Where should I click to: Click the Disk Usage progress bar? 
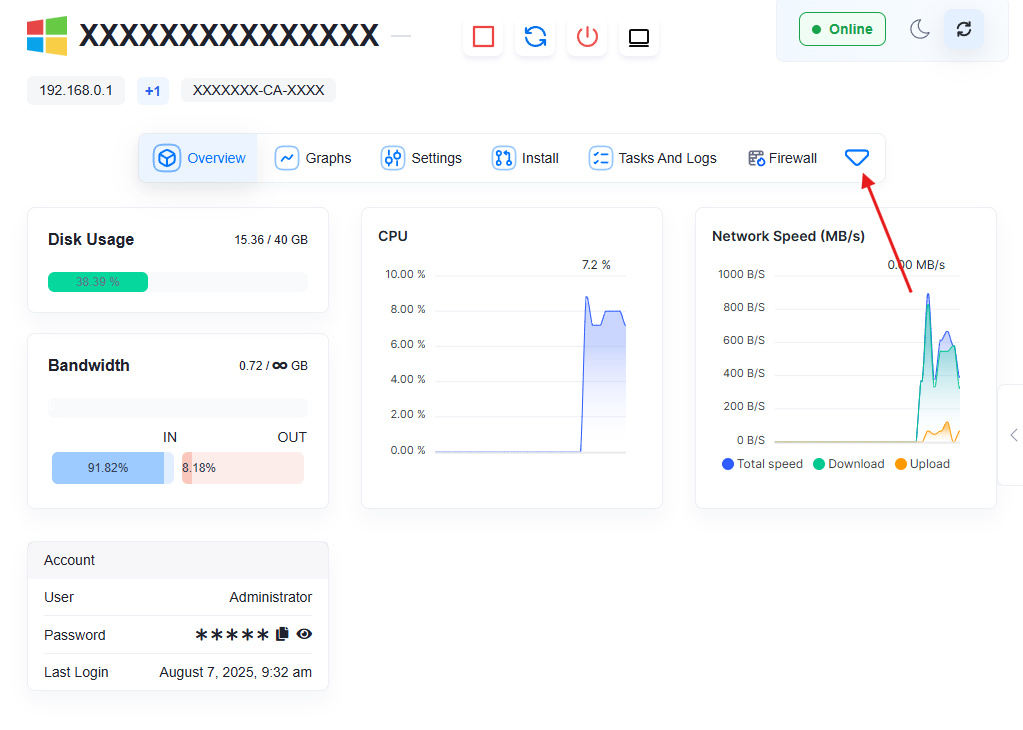(177, 282)
